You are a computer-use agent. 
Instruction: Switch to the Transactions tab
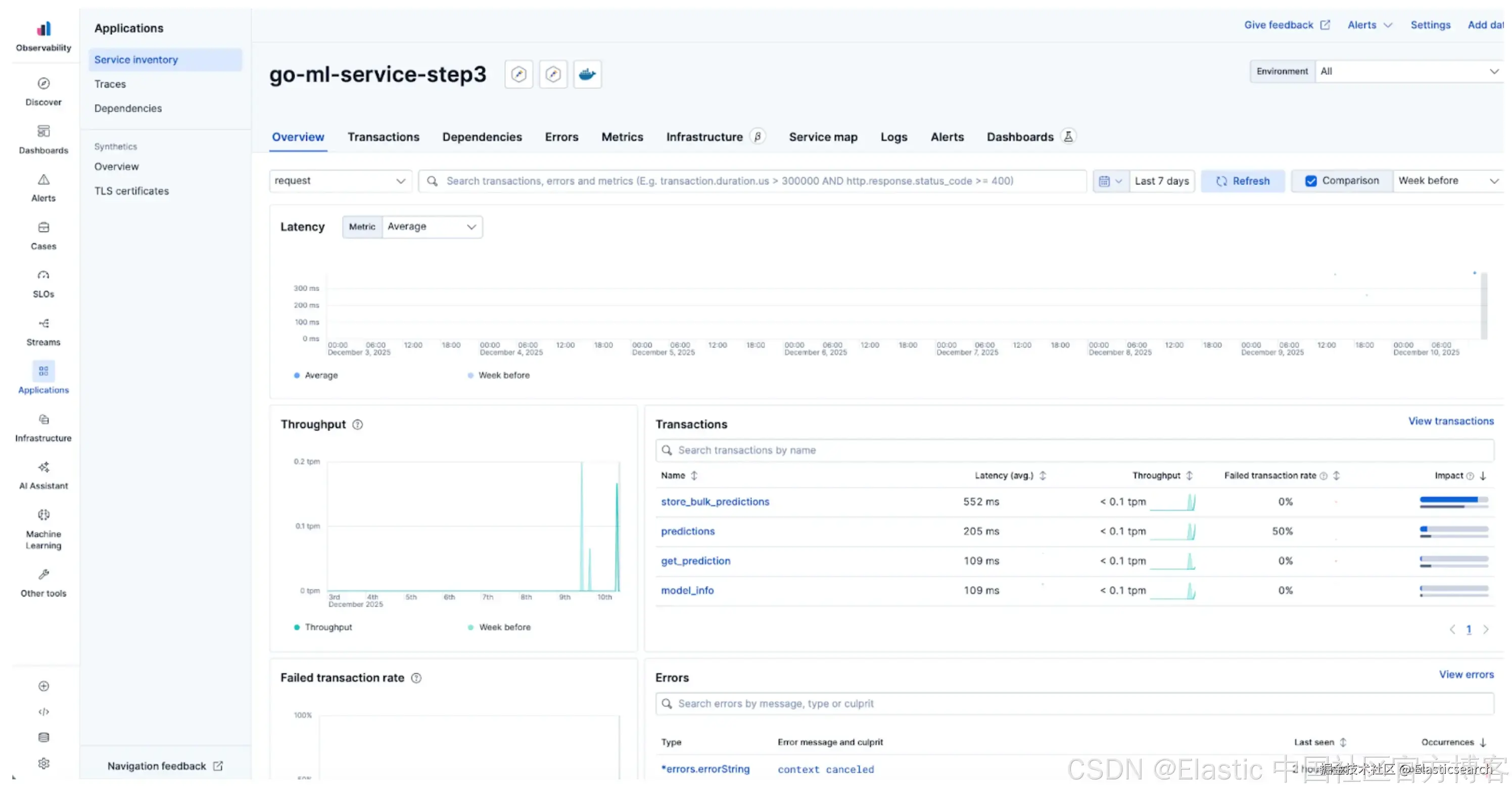(383, 137)
